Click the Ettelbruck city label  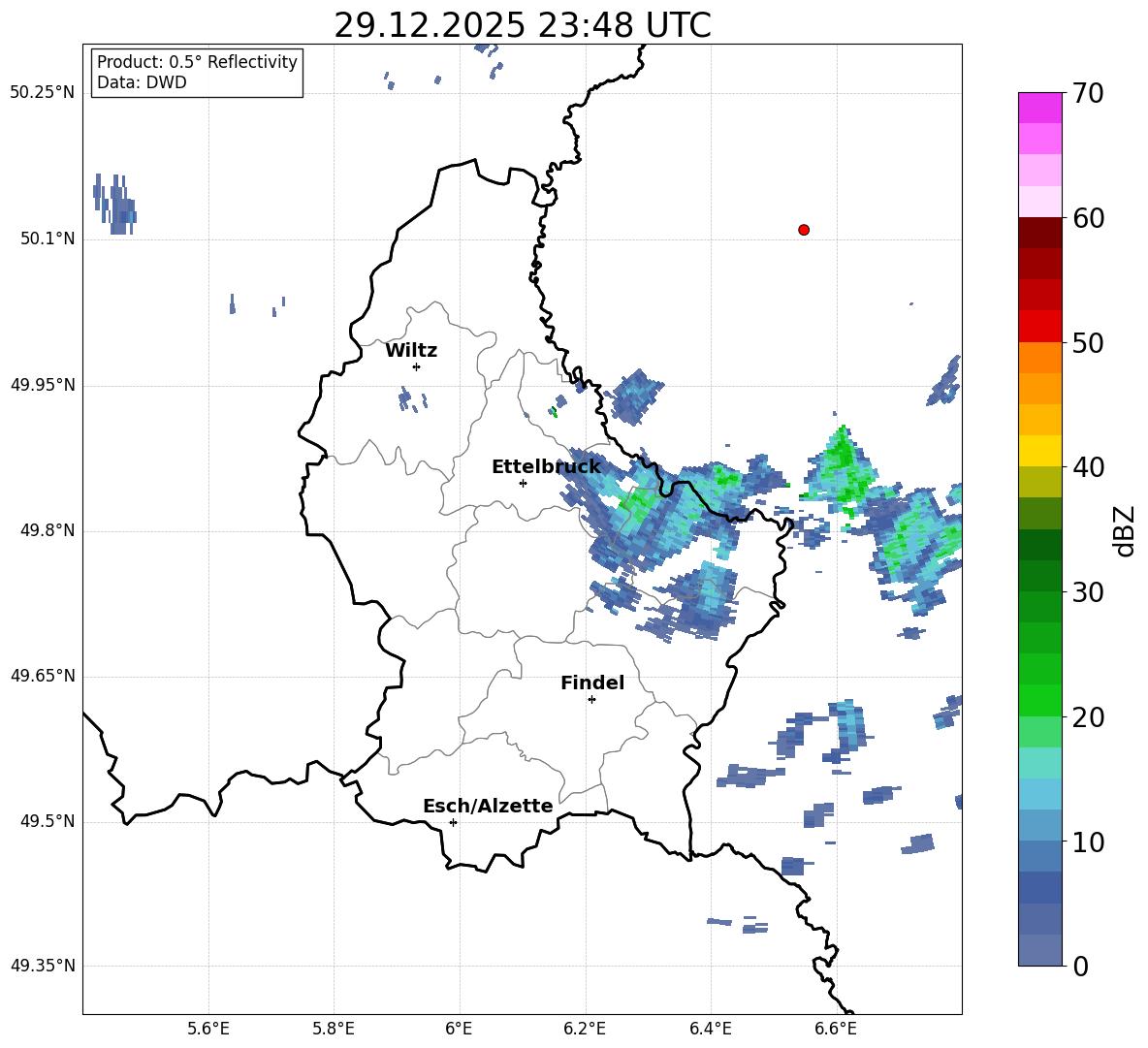pyautogui.click(x=546, y=467)
